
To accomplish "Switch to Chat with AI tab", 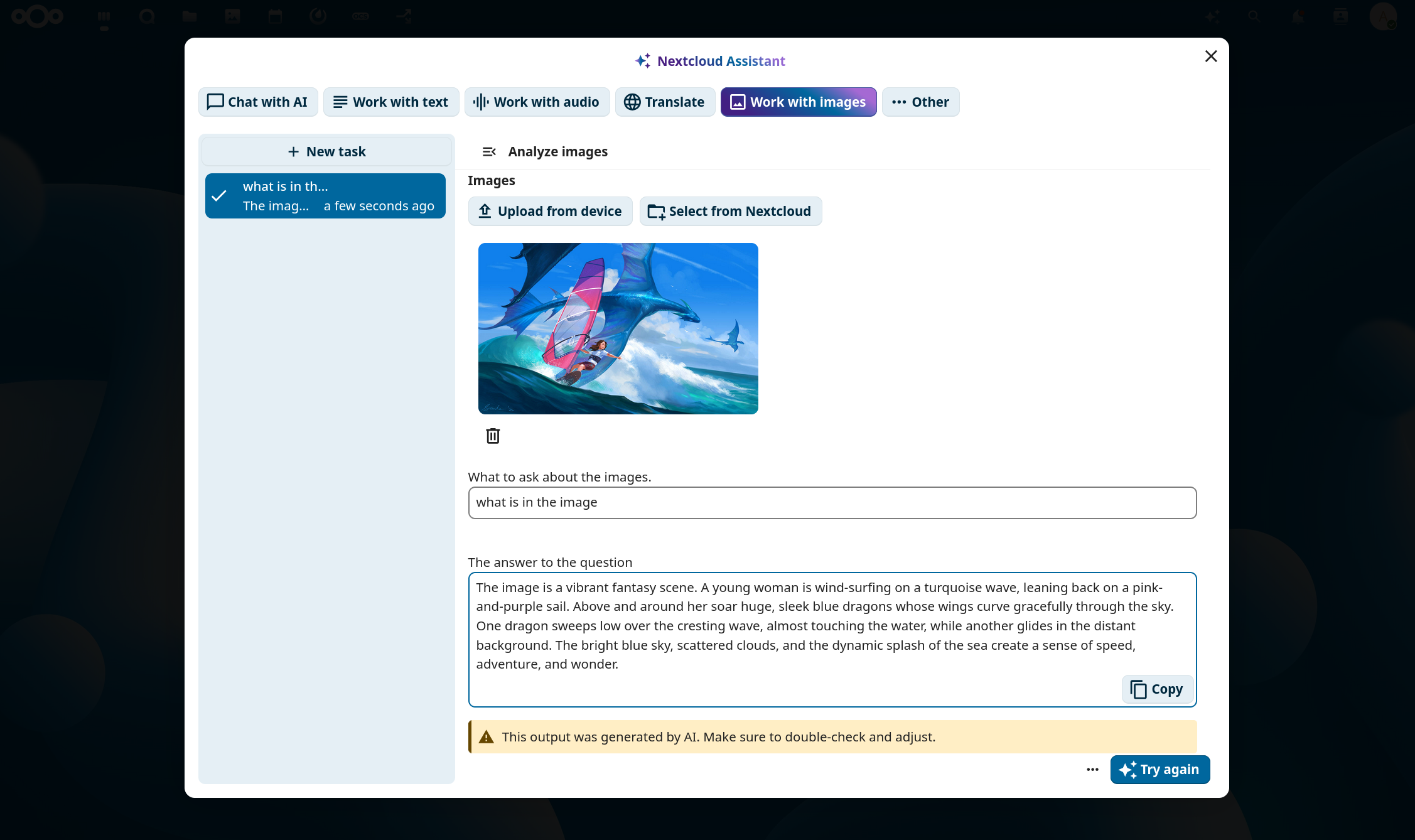I will (x=258, y=102).
